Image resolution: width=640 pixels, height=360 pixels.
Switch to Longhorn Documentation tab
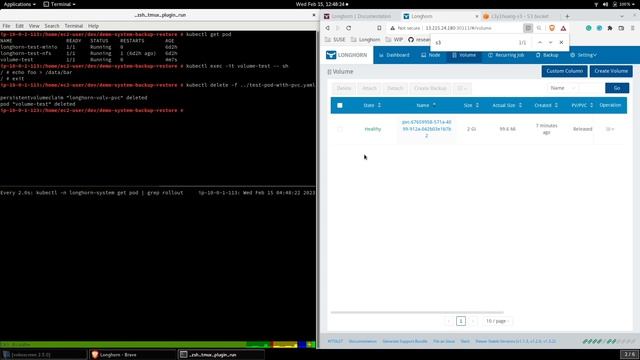[x=358, y=16]
